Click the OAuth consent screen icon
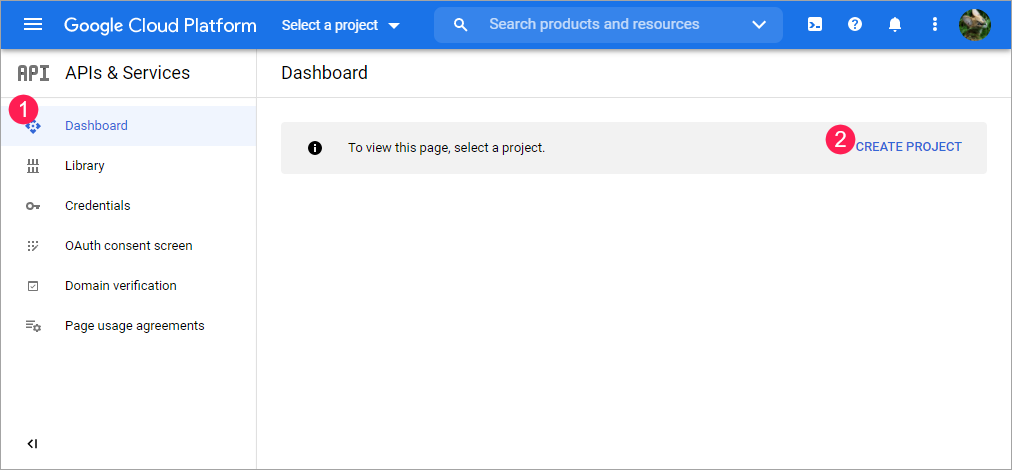1012x470 pixels. pyautogui.click(x=33, y=246)
